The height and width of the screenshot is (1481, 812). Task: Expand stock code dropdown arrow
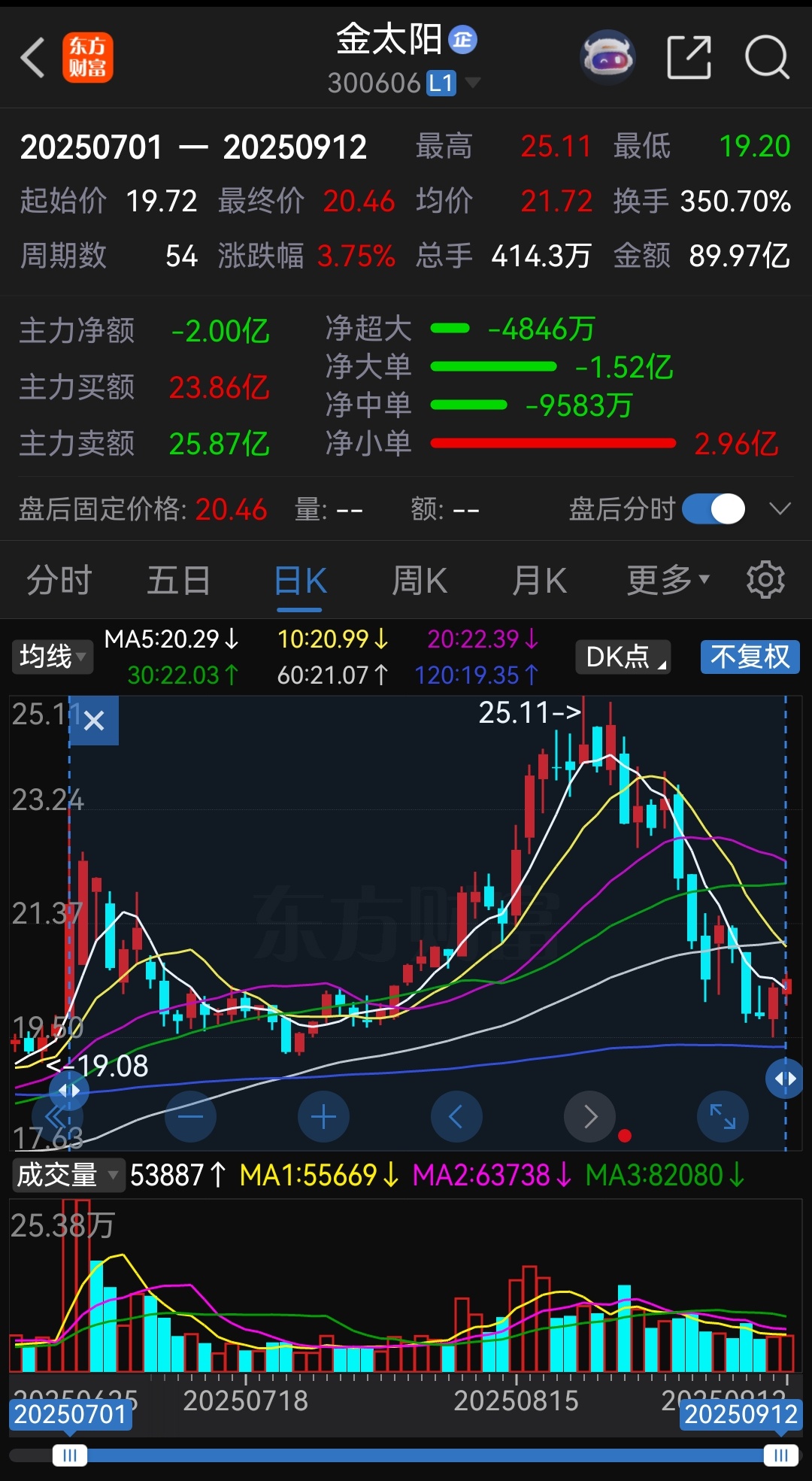click(472, 83)
